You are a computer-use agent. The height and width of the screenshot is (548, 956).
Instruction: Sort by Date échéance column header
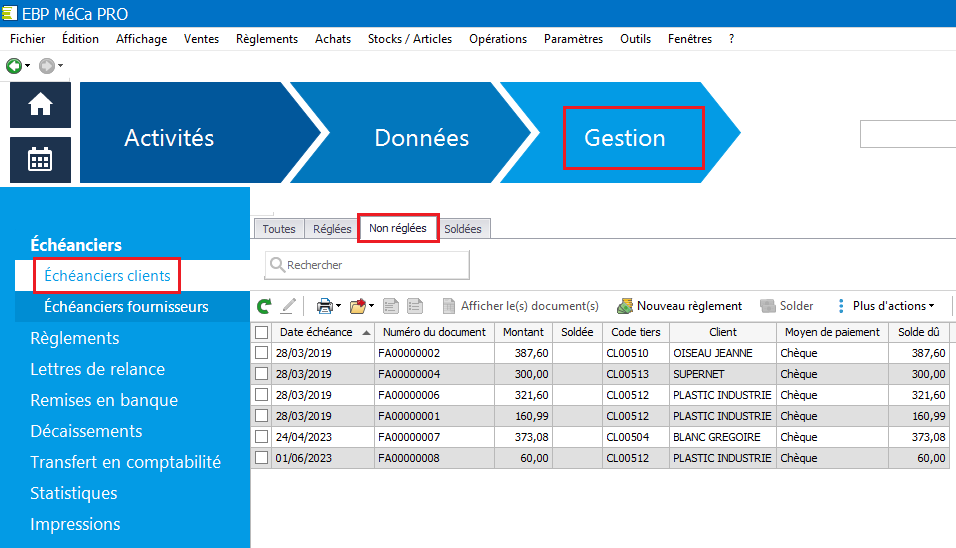[316, 332]
